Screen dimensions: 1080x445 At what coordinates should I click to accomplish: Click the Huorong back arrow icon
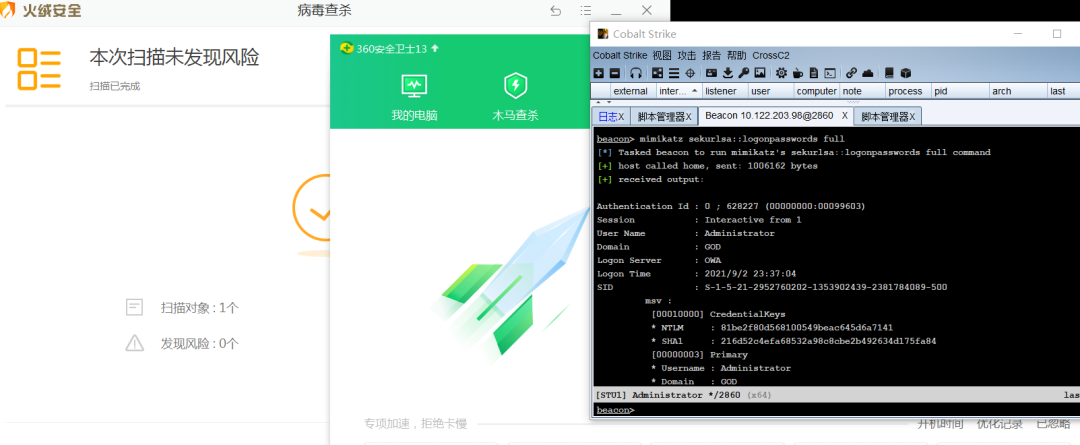pyautogui.click(x=556, y=10)
